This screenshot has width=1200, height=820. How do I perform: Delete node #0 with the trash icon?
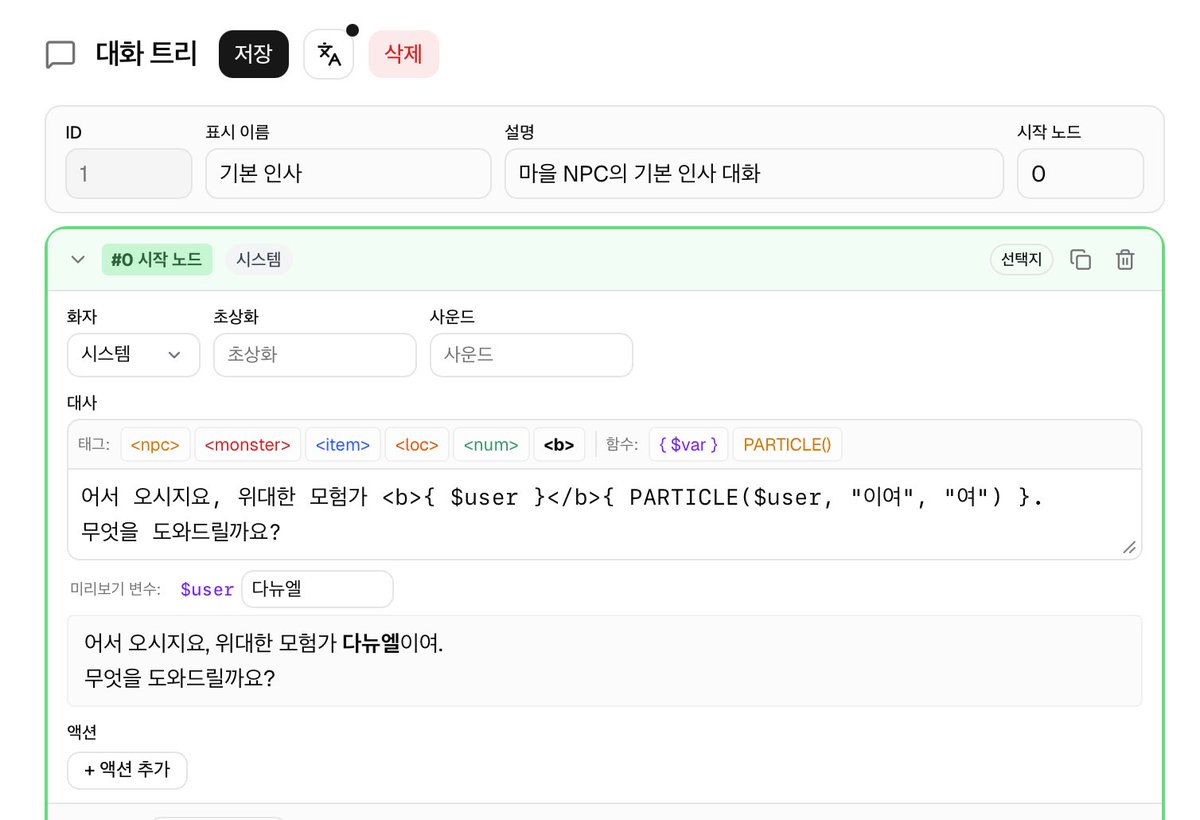[x=1125, y=260]
